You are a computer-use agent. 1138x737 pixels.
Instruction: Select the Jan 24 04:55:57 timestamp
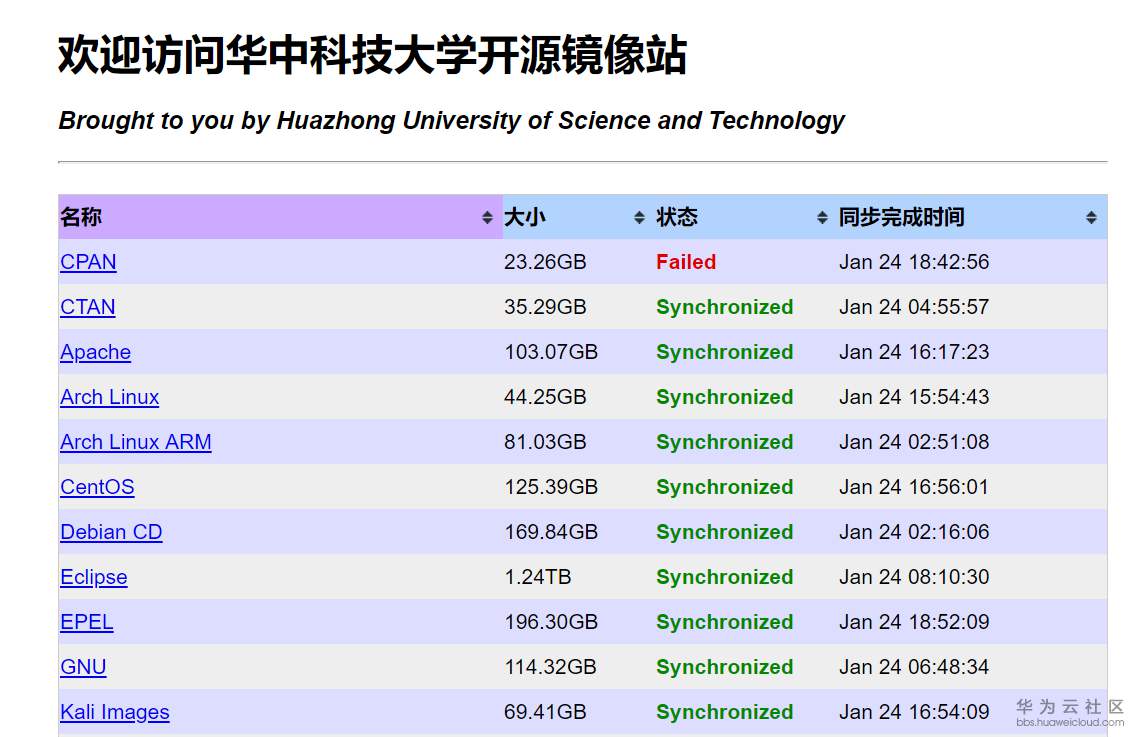click(914, 307)
